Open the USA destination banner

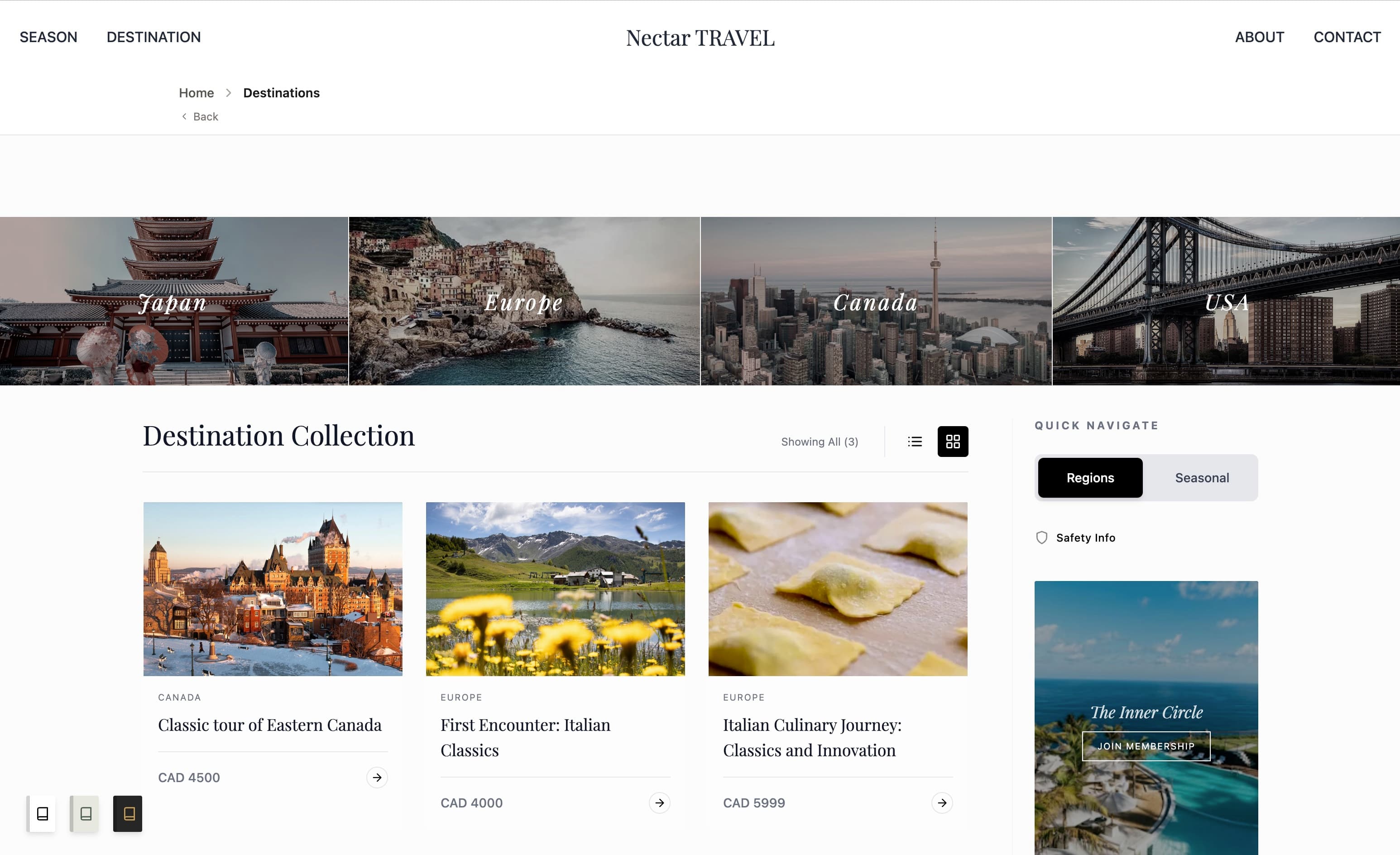click(1226, 301)
